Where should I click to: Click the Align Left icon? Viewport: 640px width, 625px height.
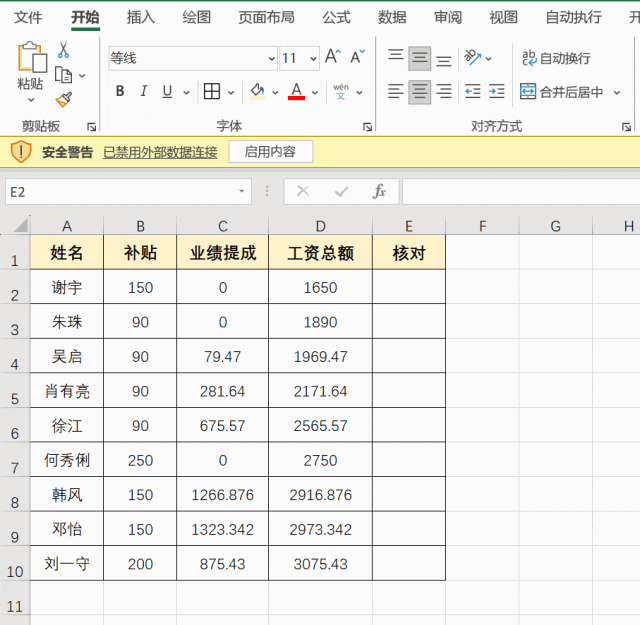click(x=396, y=92)
